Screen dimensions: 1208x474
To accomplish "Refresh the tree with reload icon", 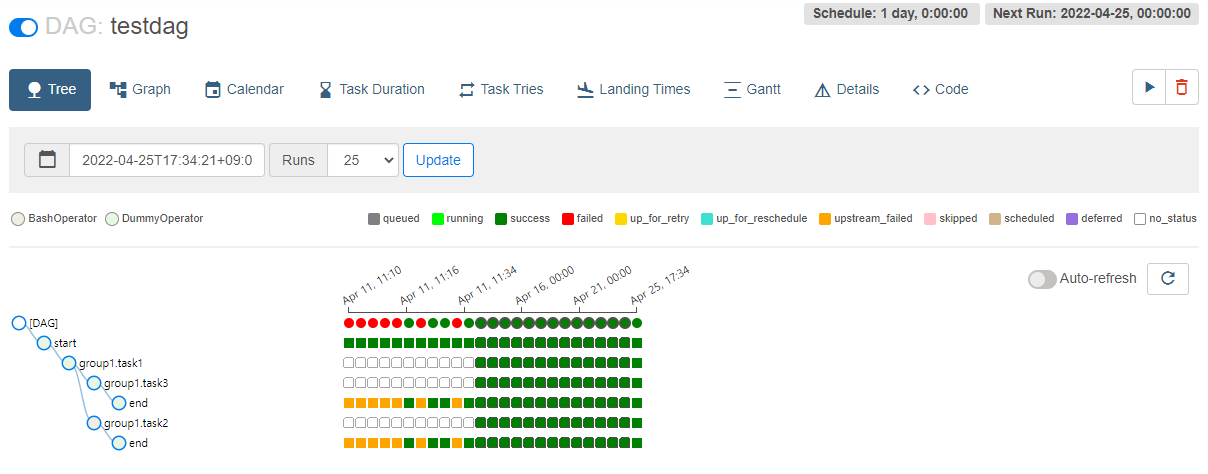I will coord(1167,279).
